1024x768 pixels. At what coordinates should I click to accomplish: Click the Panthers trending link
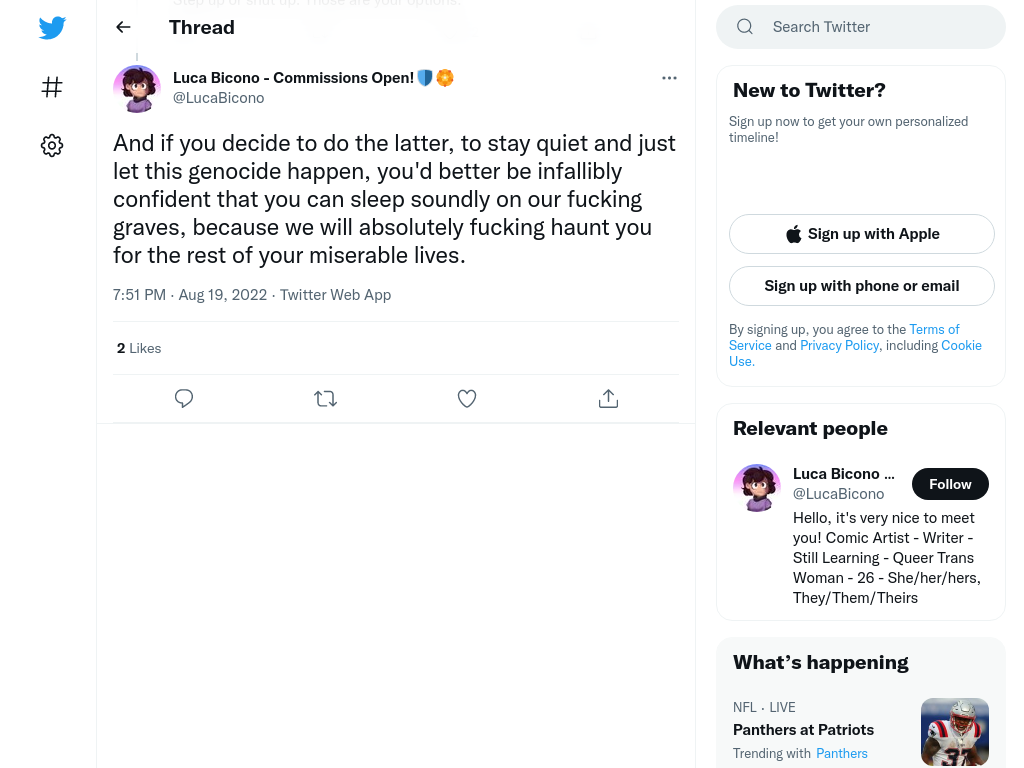click(842, 753)
